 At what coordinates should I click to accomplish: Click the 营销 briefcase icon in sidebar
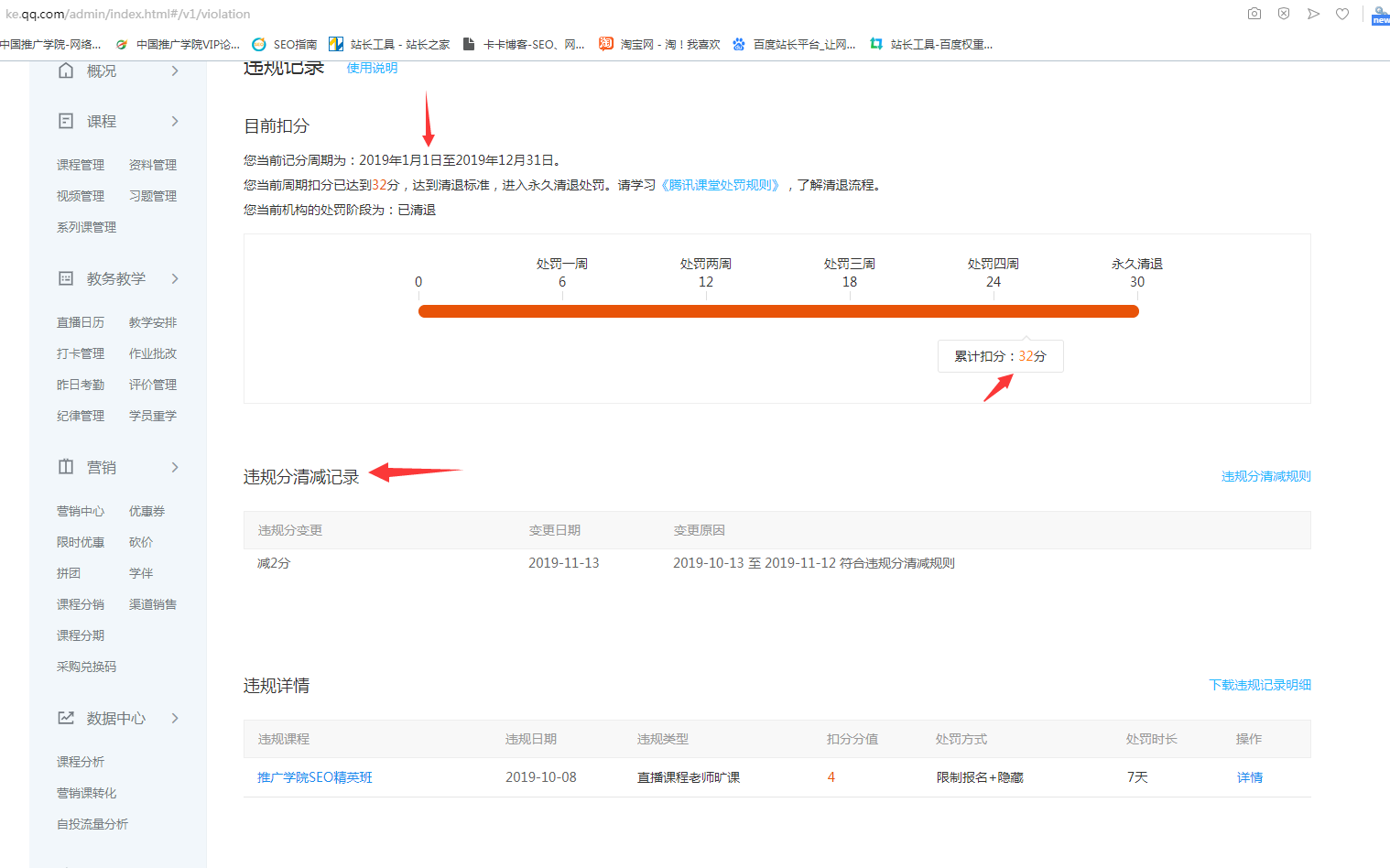pyautogui.click(x=66, y=466)
